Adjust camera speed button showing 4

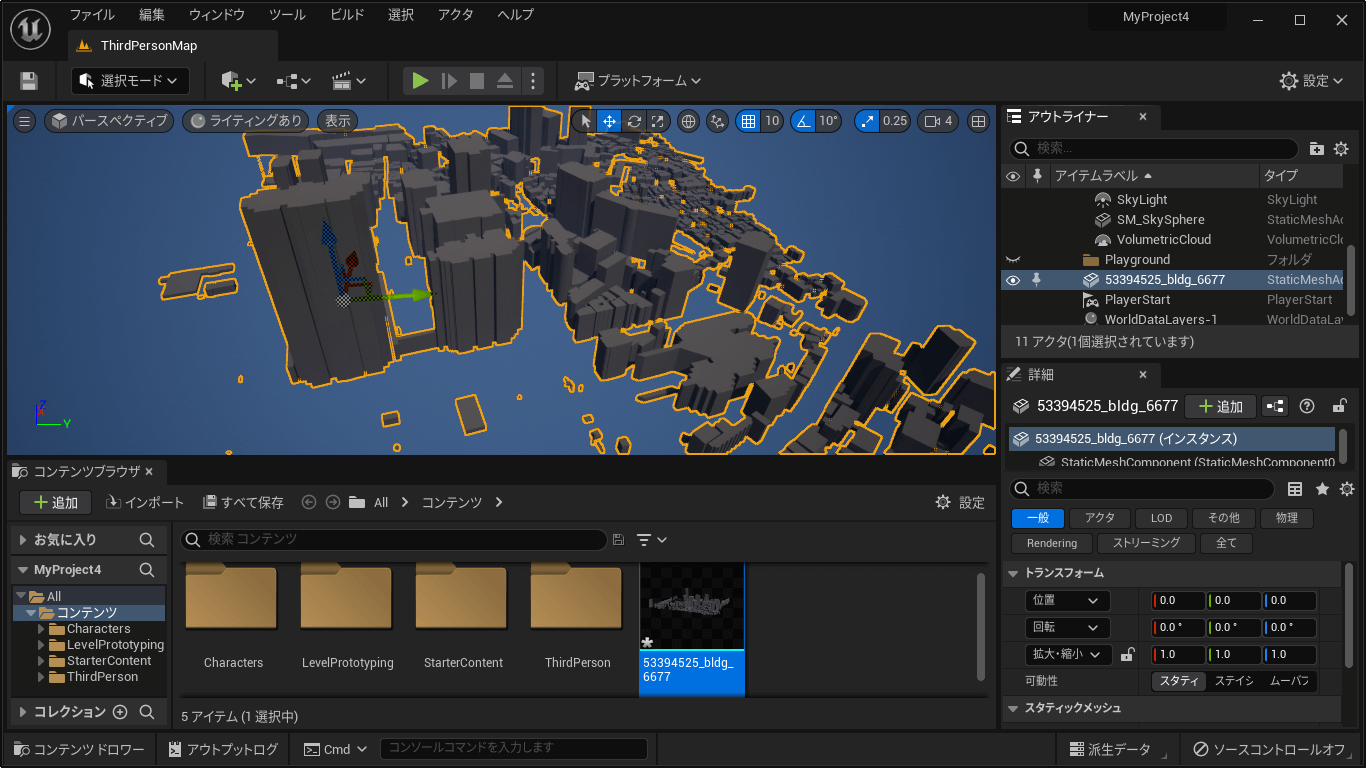(938, 121)
